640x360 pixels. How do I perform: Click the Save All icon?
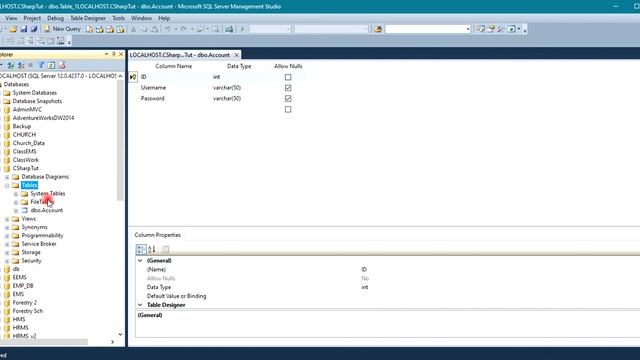(34, 29)
